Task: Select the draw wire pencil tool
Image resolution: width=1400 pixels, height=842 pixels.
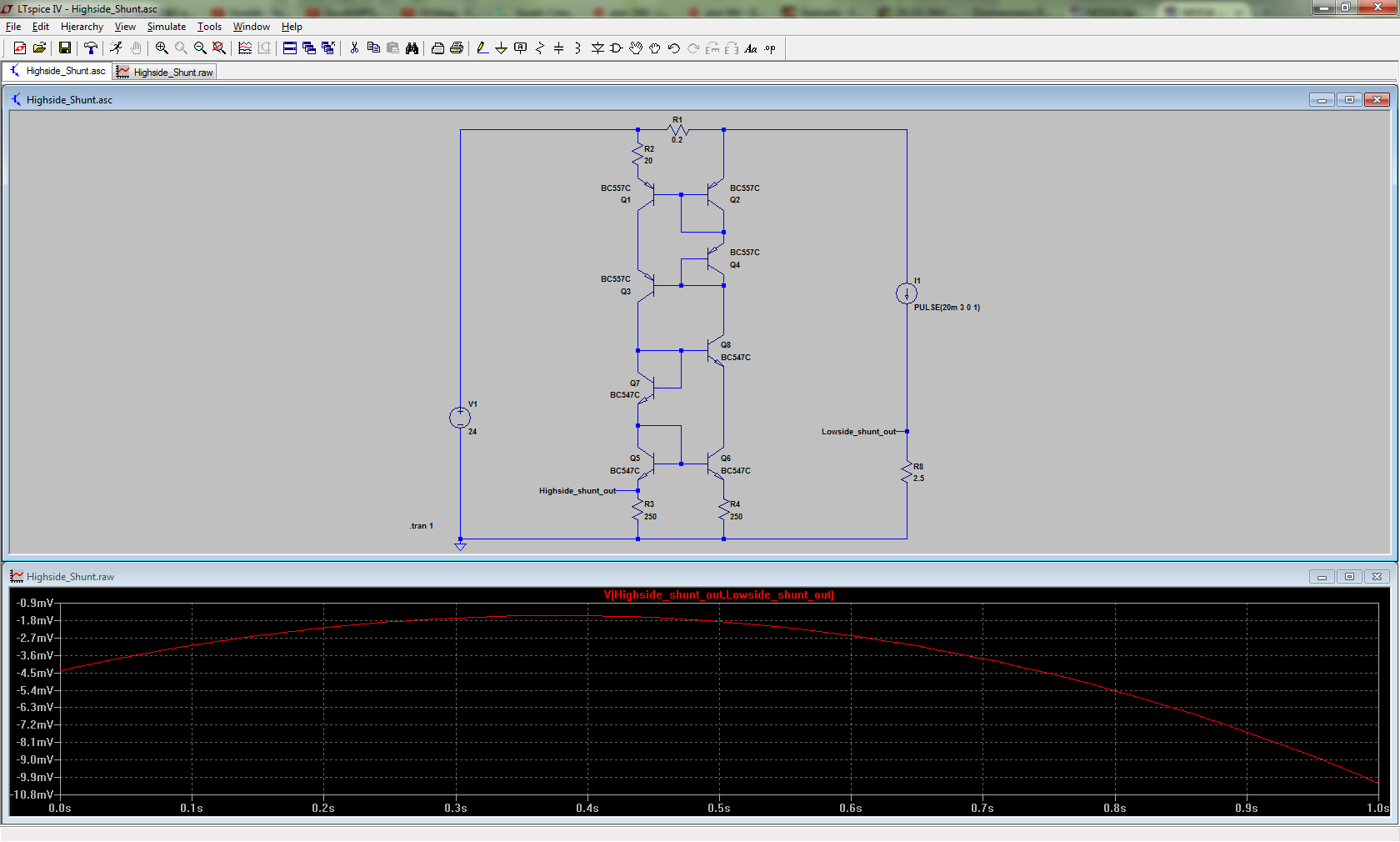Action: 482,48
